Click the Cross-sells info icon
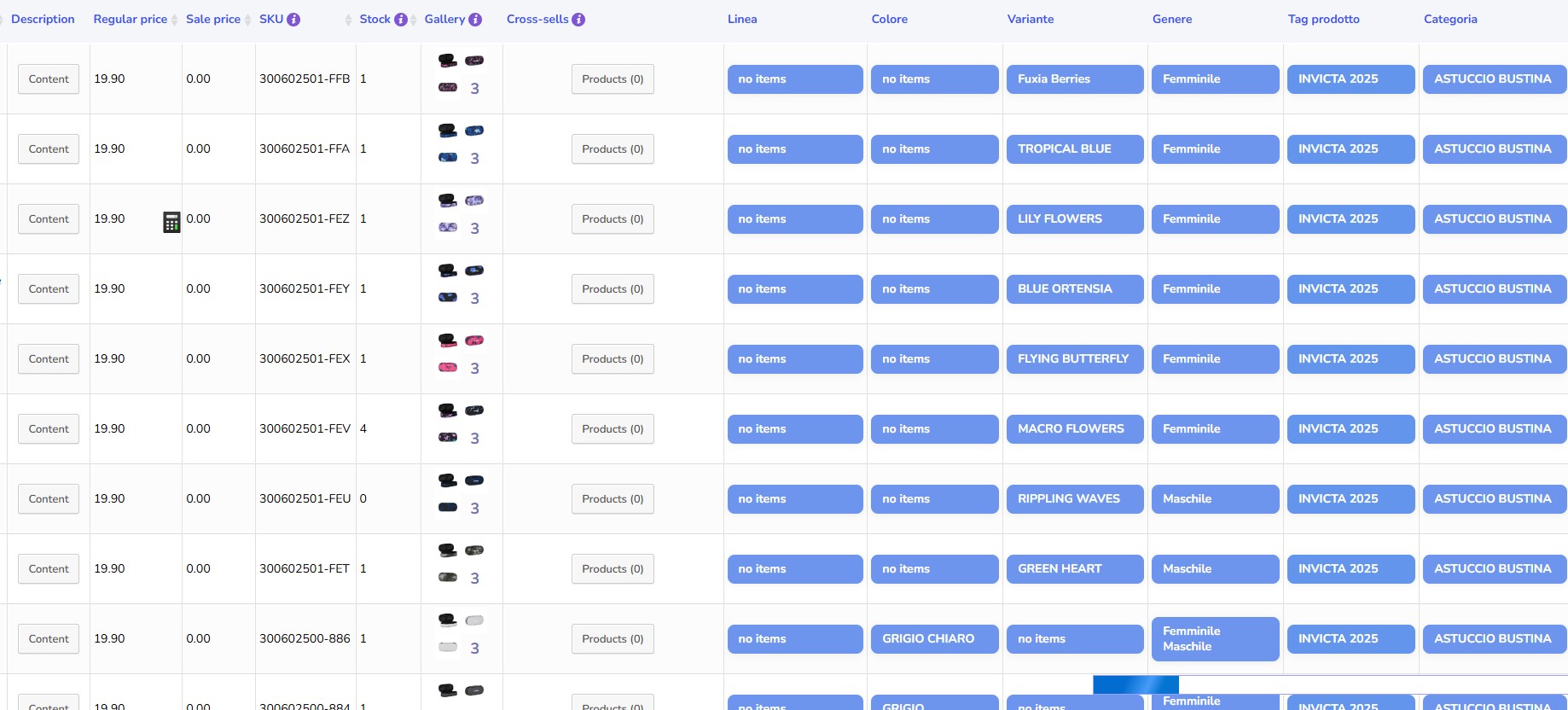The image size is (1568, 710). click(578, 20)
